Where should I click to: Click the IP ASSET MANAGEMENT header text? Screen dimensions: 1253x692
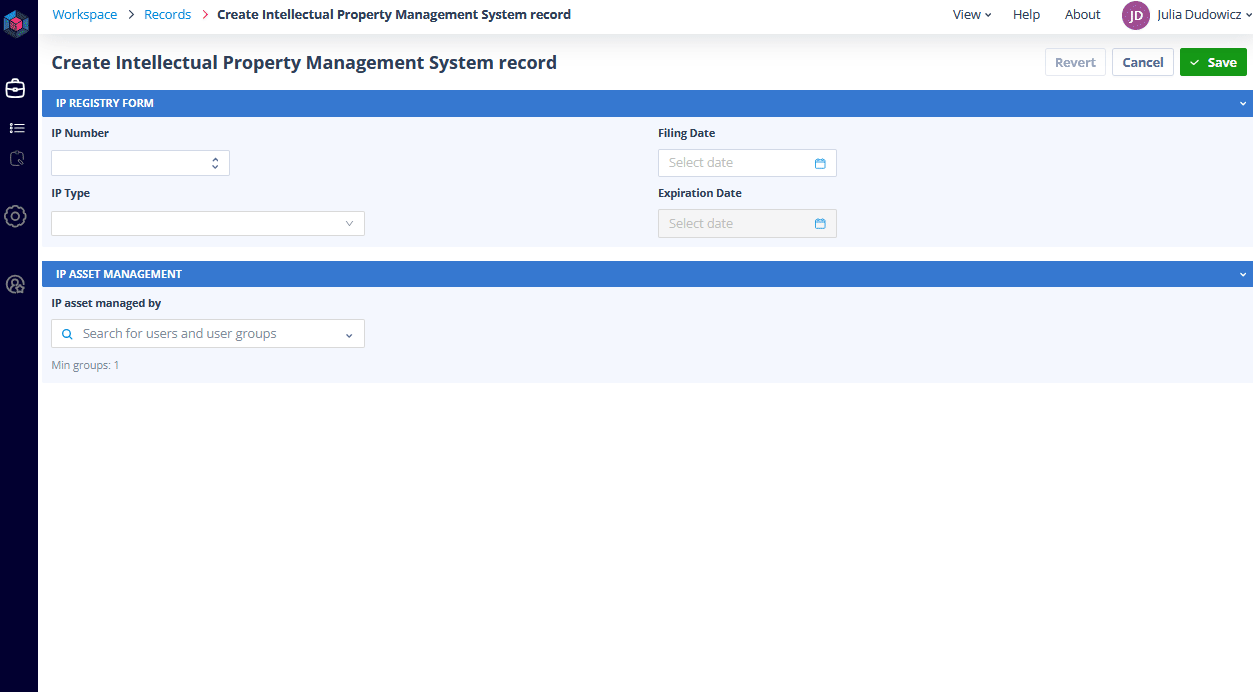(119, 274)
